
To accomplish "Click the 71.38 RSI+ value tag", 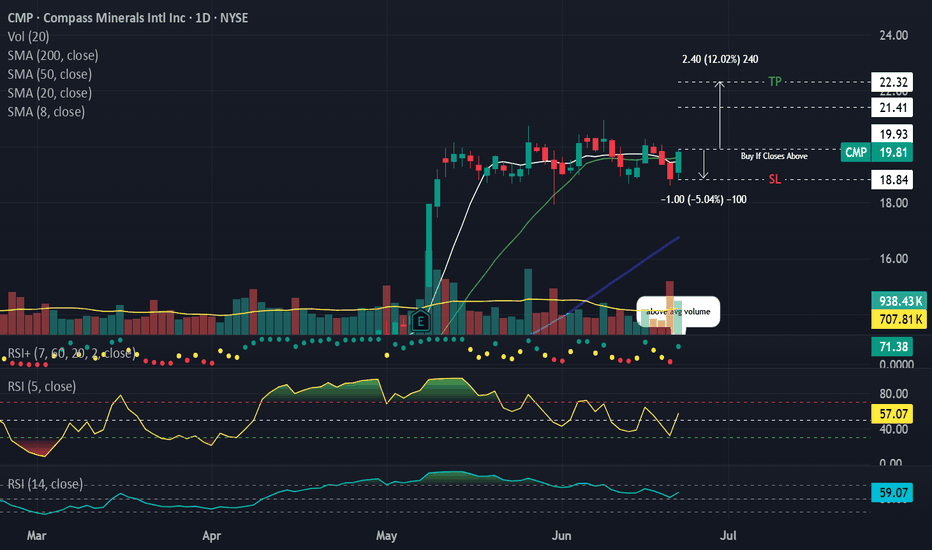I will 892,346.
